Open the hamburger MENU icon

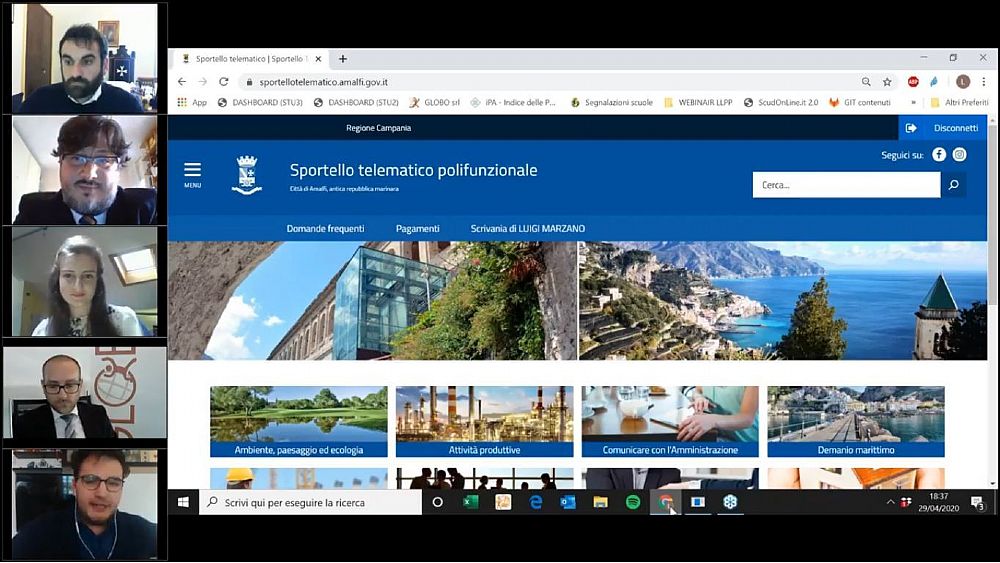(193, 175)
